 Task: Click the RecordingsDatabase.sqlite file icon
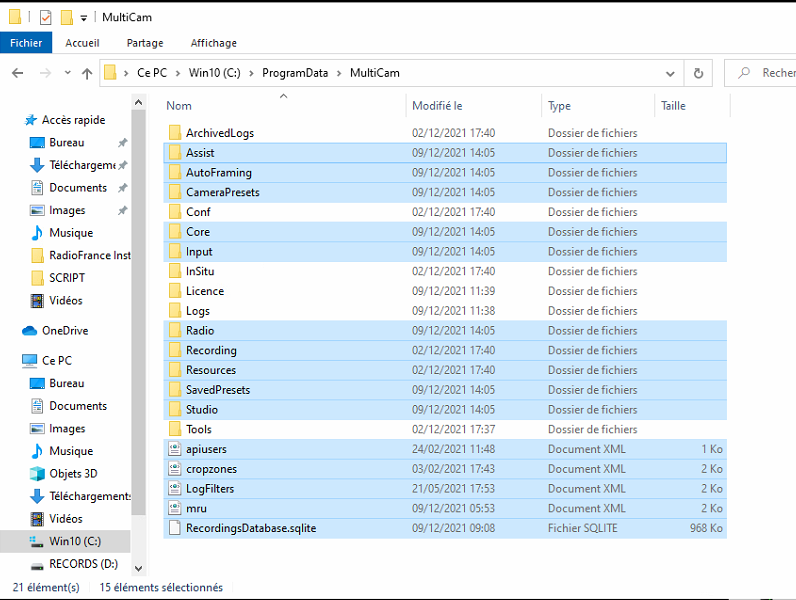[x=175, y=528]
